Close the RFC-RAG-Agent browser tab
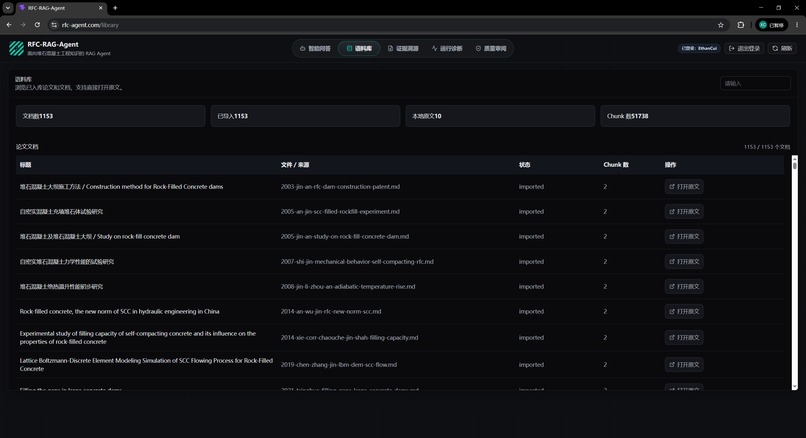This screenshot has width=806, height=438. pyautogui.click(x=100, y=8)
